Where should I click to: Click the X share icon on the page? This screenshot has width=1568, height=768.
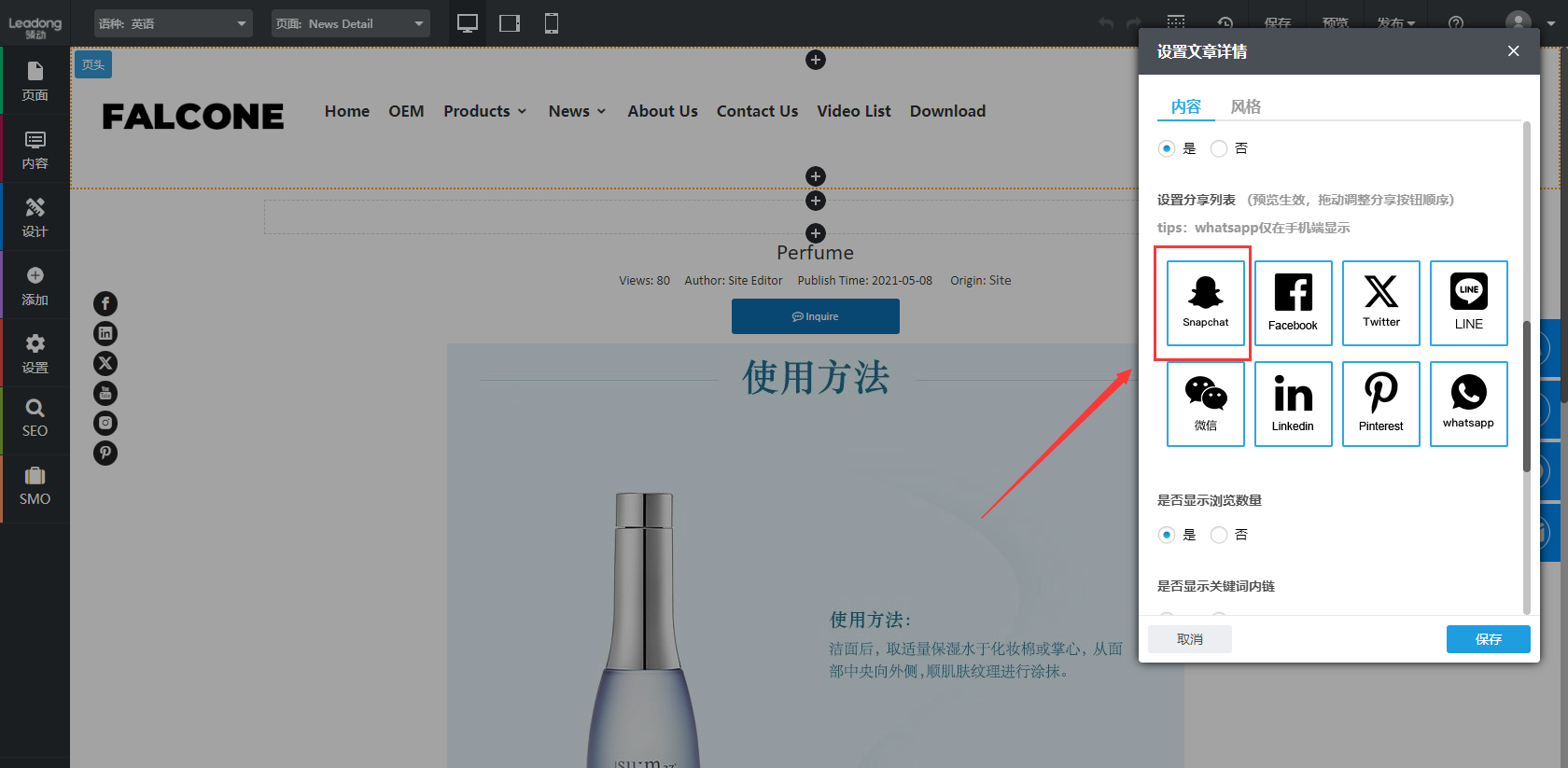pos(105,363)
